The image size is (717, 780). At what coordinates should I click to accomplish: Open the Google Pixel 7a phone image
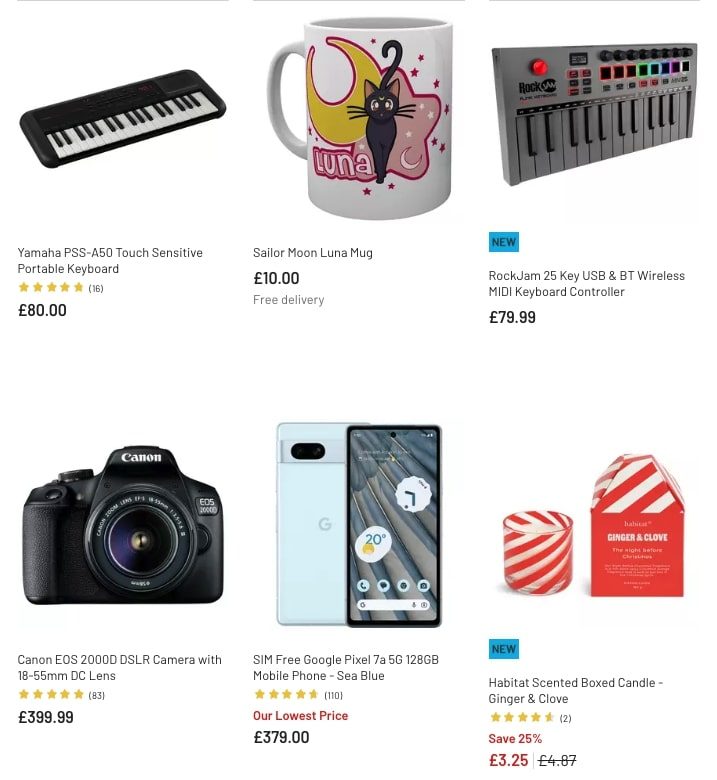(359, 525)
